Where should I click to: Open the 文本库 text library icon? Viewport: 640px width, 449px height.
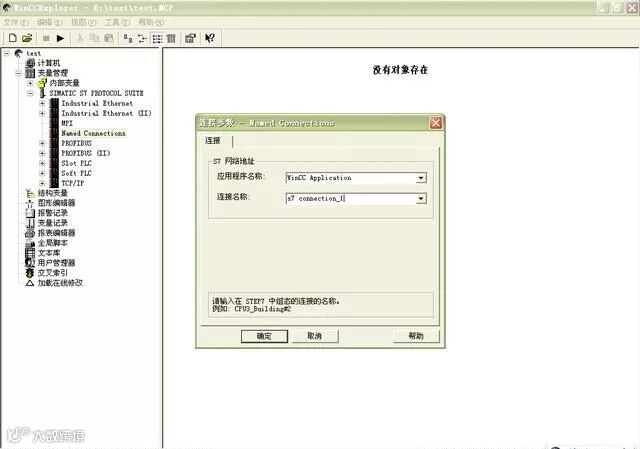(x=30, y=253)
